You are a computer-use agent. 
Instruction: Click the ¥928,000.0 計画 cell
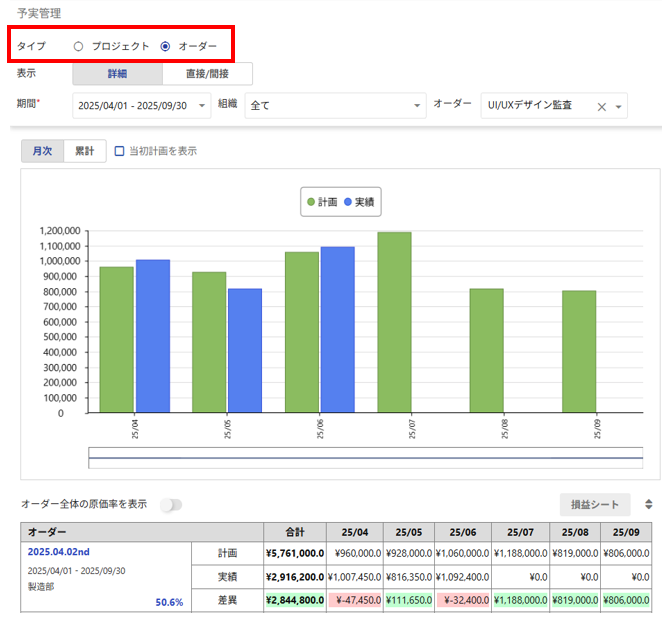coord(409,553)
